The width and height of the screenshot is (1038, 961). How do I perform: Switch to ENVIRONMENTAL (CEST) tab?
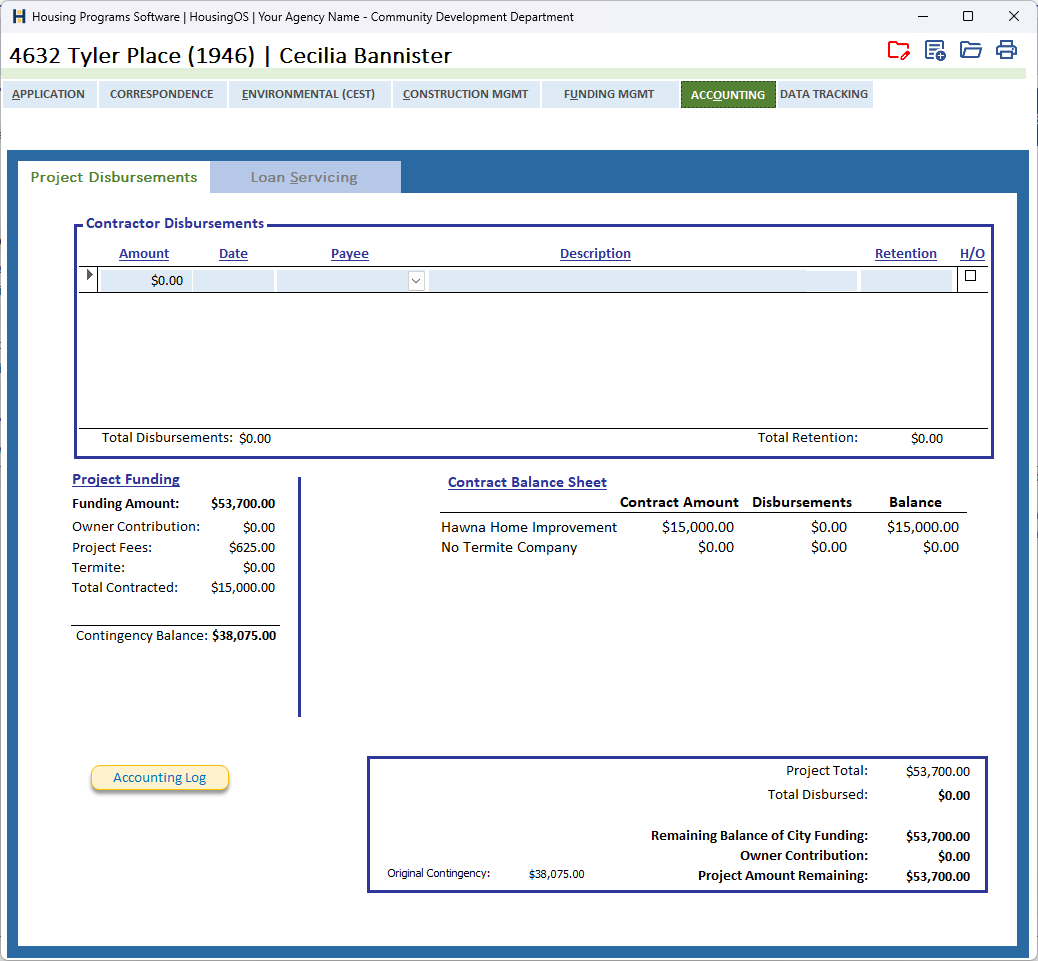click(308, 94)
